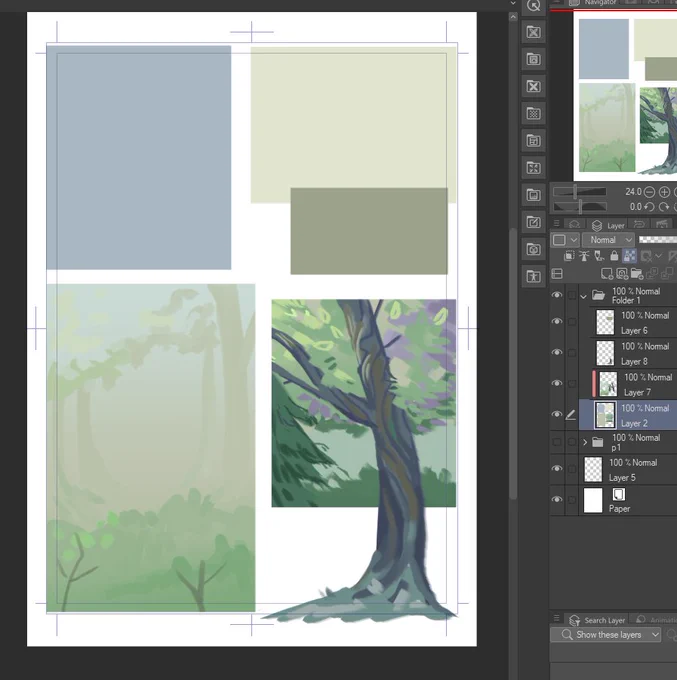Screen dimensions: 677x680
Task: Click the layer opacity checkered slider
Action: [658, 239]
